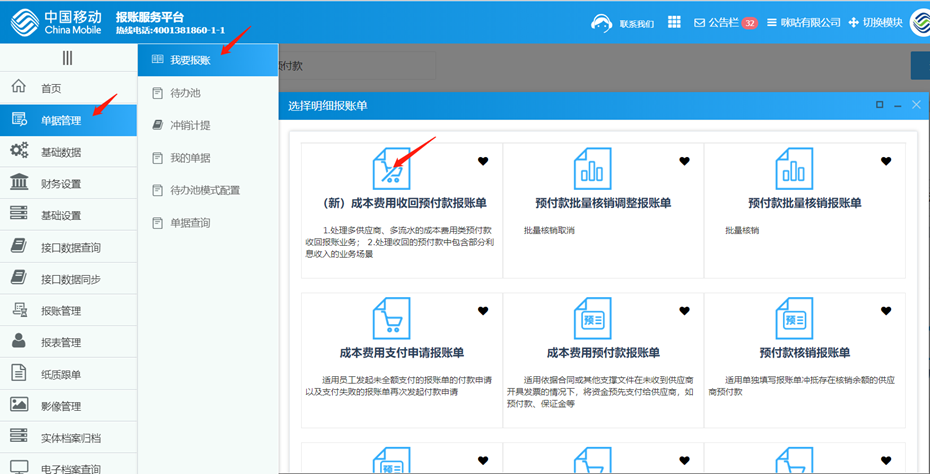Open (新)成本费用收回预付款报账单 title link

click(402, 203)
